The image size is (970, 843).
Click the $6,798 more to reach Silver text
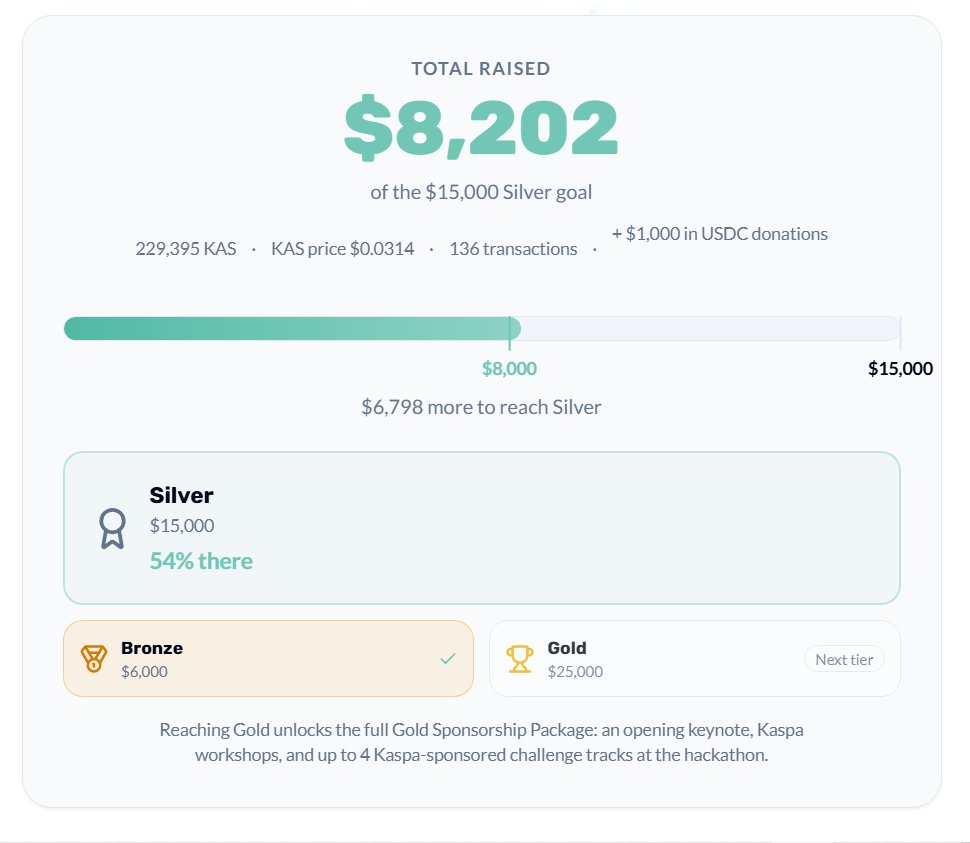tap(481, 407)
